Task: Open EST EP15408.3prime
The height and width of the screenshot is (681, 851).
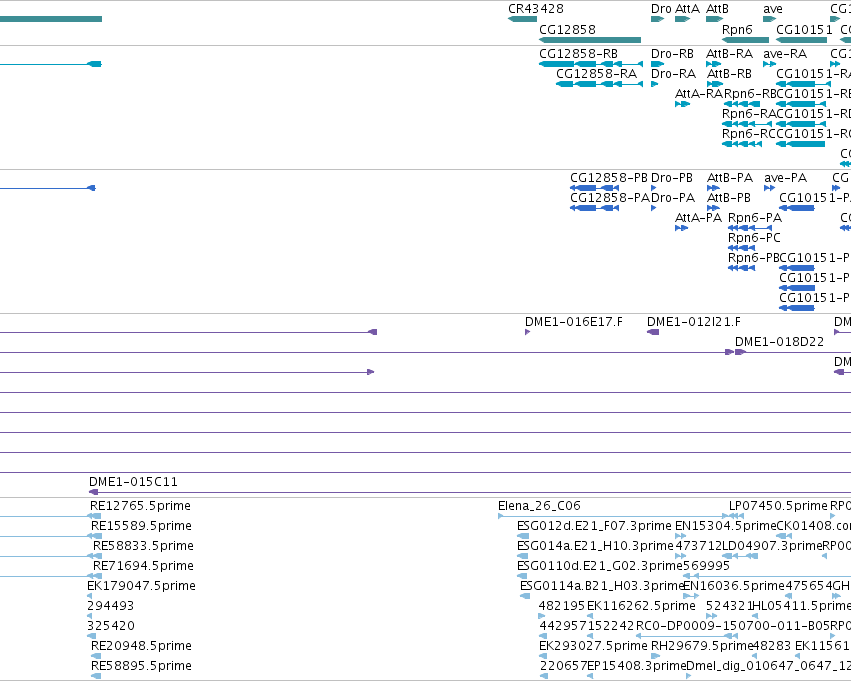Action: (x=636, y=666)
